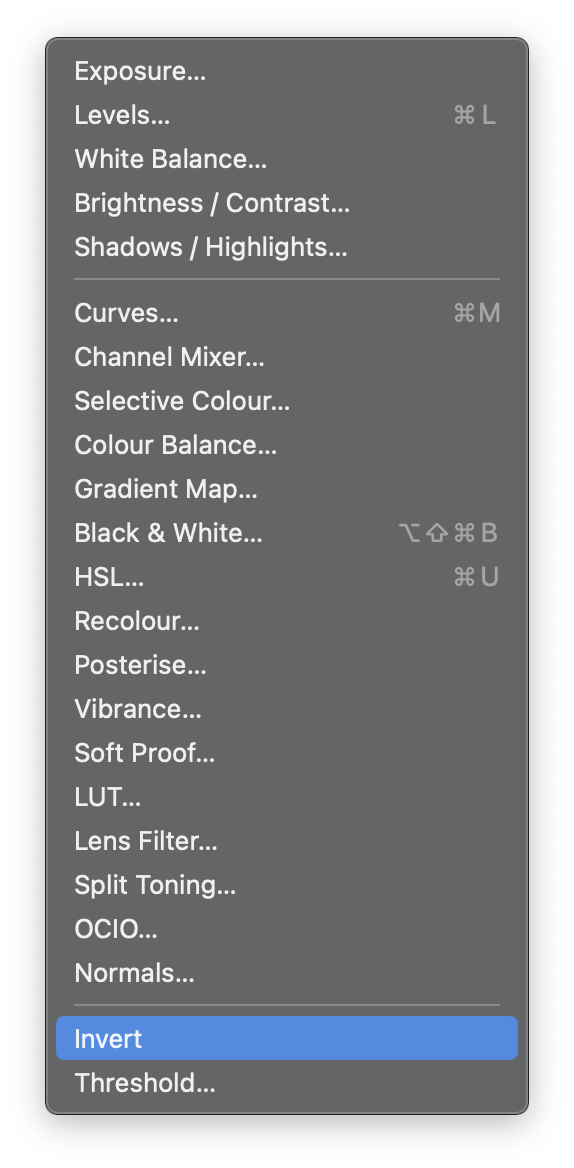This screenshot has height=1168, width=574.
Task: Open the Threshold adjustment
Action: 287,1082
